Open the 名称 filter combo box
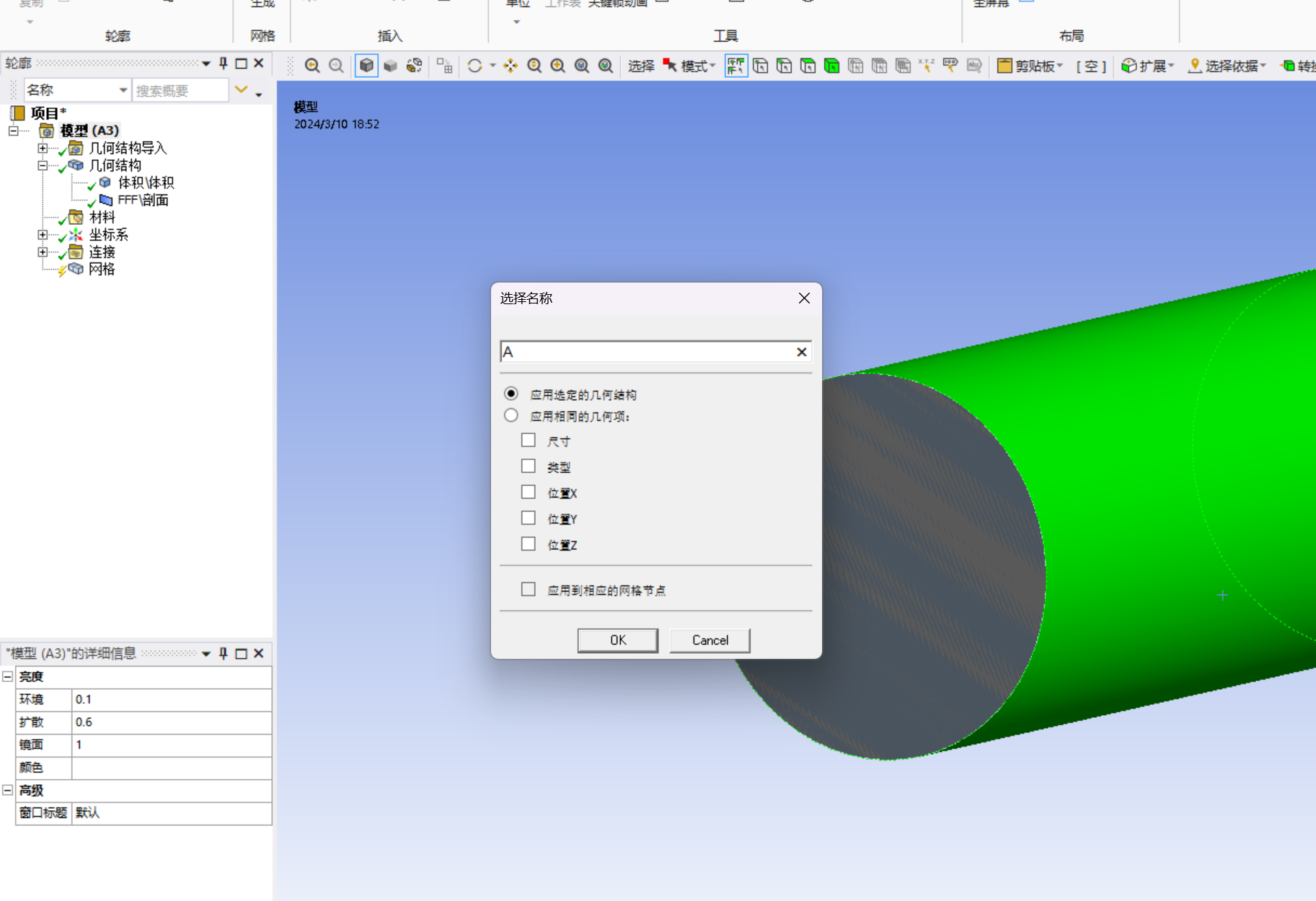The image size is (1316, 901). [77, 90]
